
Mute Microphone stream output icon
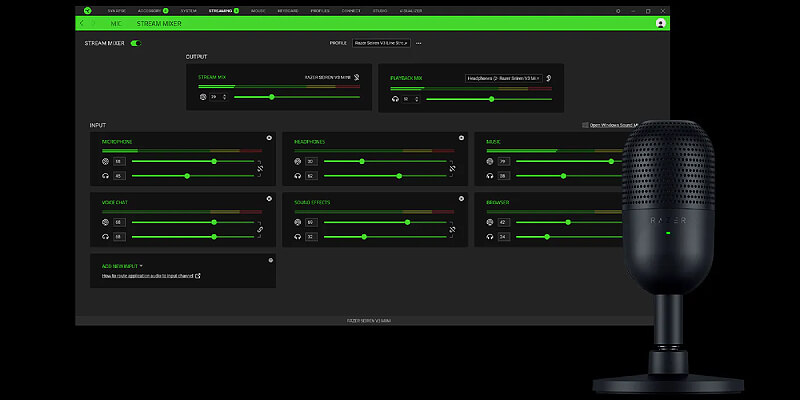point(105,161)
